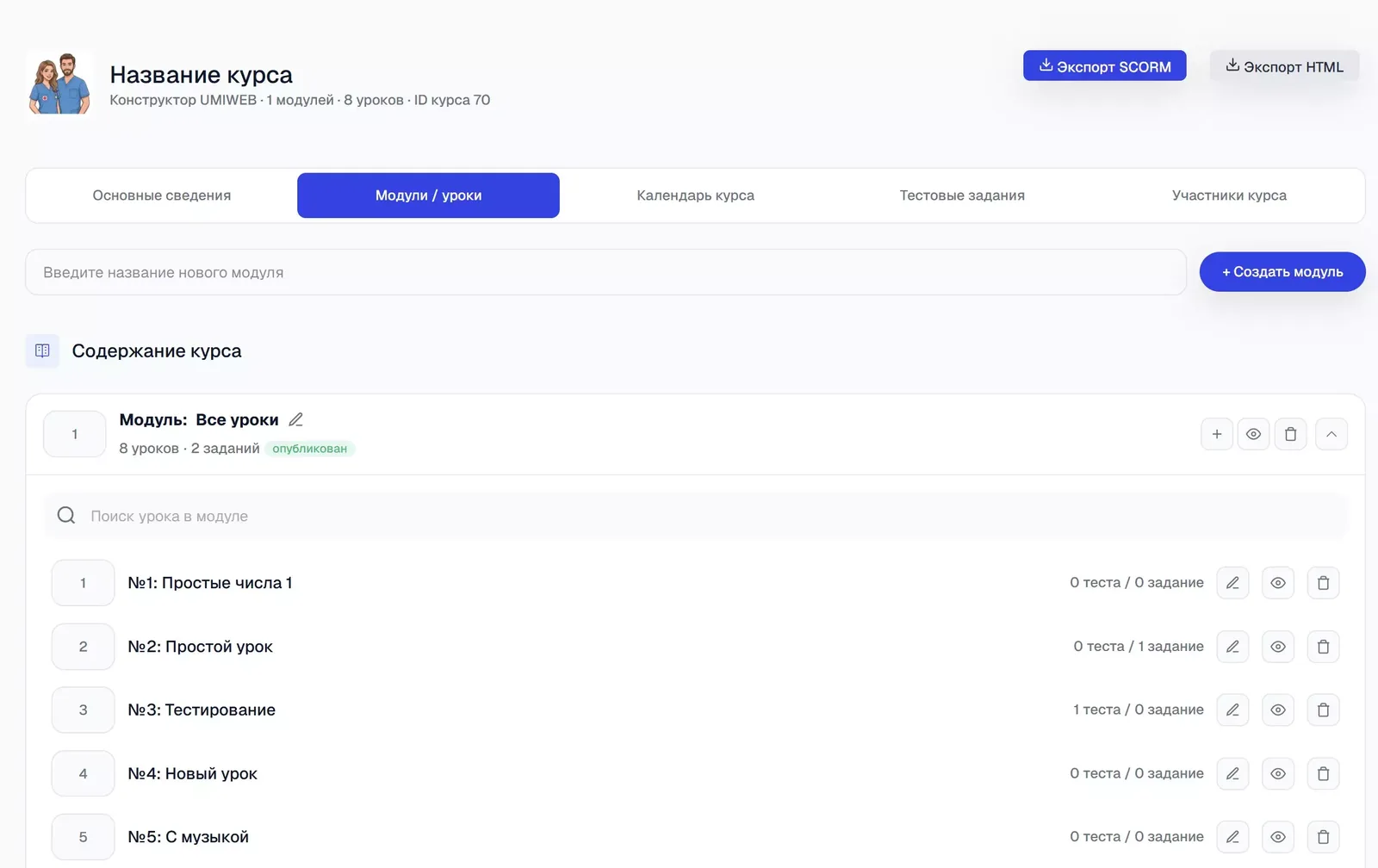Toggle visibility of lesson №1 Простые числа 1
The width and height of the screenshot is (1378, 868).
tap(1278, 583)
